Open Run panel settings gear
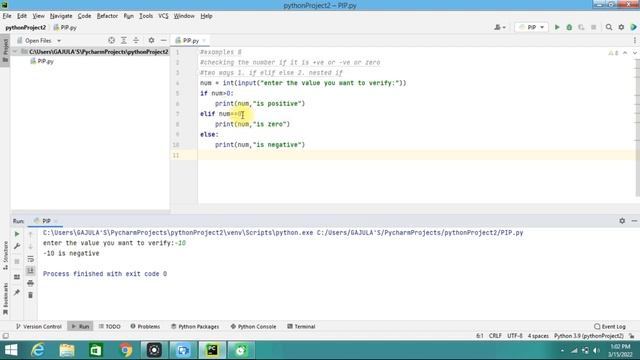640x360 pixels. click(x=622, y=221)
